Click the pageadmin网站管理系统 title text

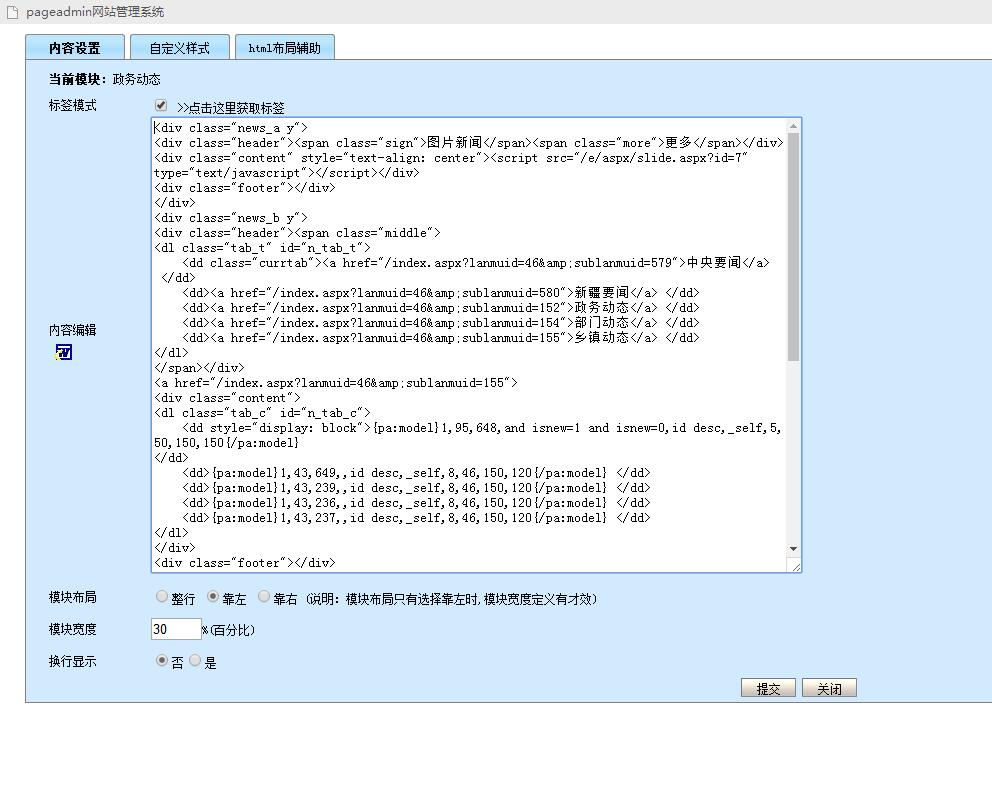95,12
